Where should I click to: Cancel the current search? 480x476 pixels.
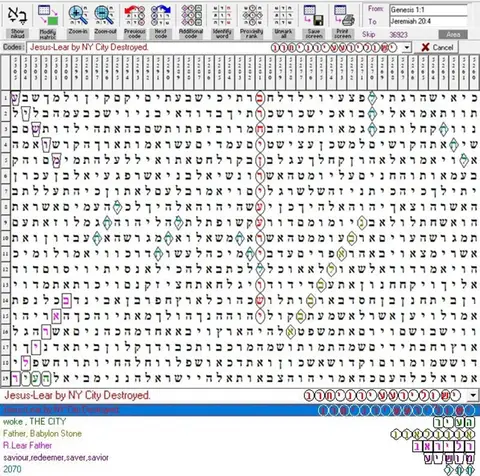pyautogui.click(x=436, y=48)
